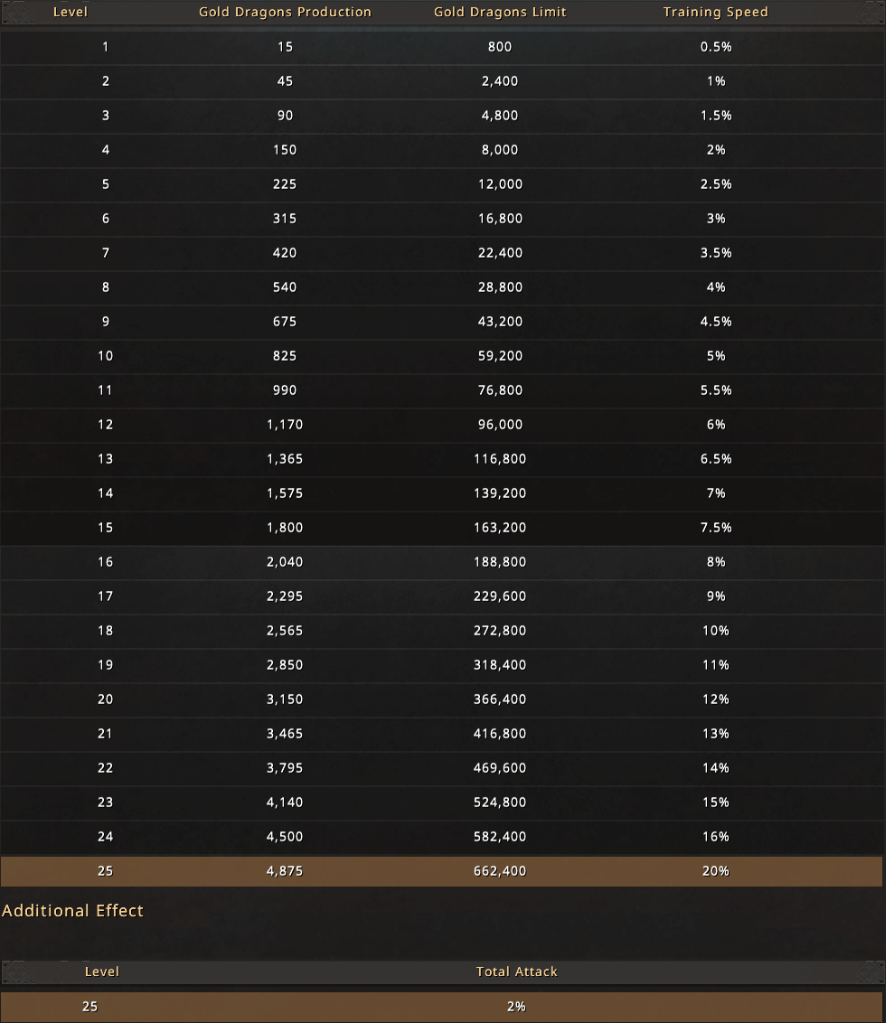This screenshot has height=1023, width=886.
Task: Select the level 1 row
Action: (x=442, y=47)
